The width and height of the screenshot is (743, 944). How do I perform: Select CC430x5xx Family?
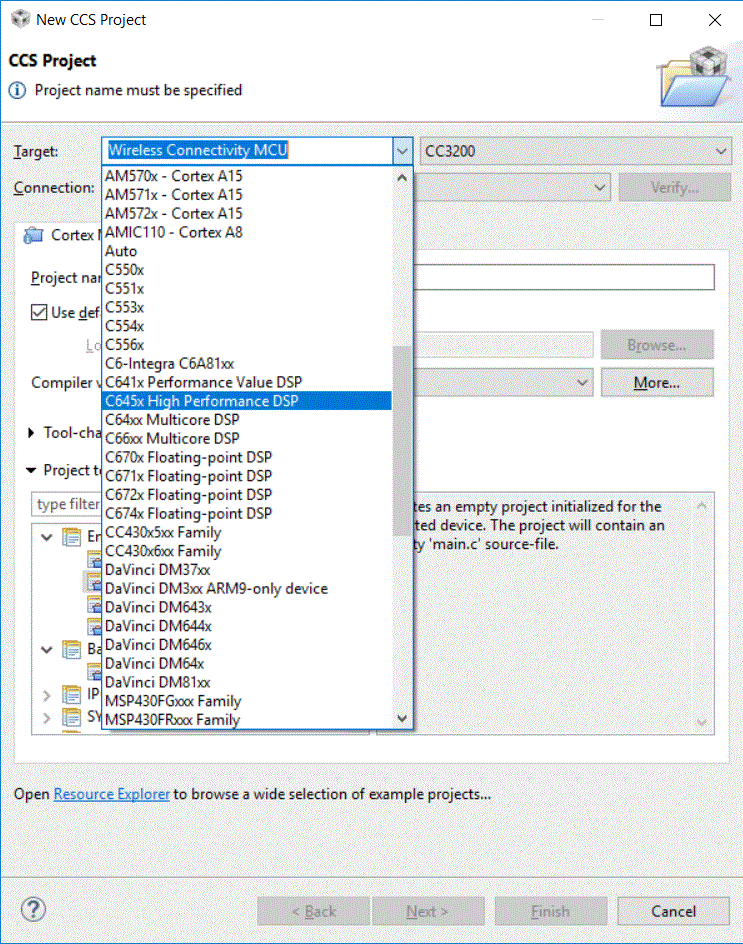tap(247, 532)
